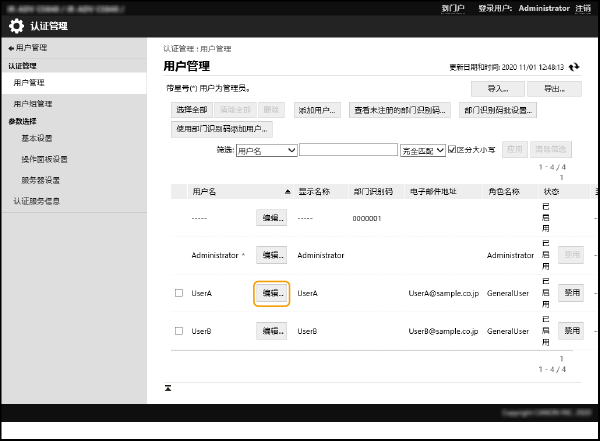Click the scroll-to-top arrow icon below the table
This screenshot has width=600, height=441.
[168, 387]
